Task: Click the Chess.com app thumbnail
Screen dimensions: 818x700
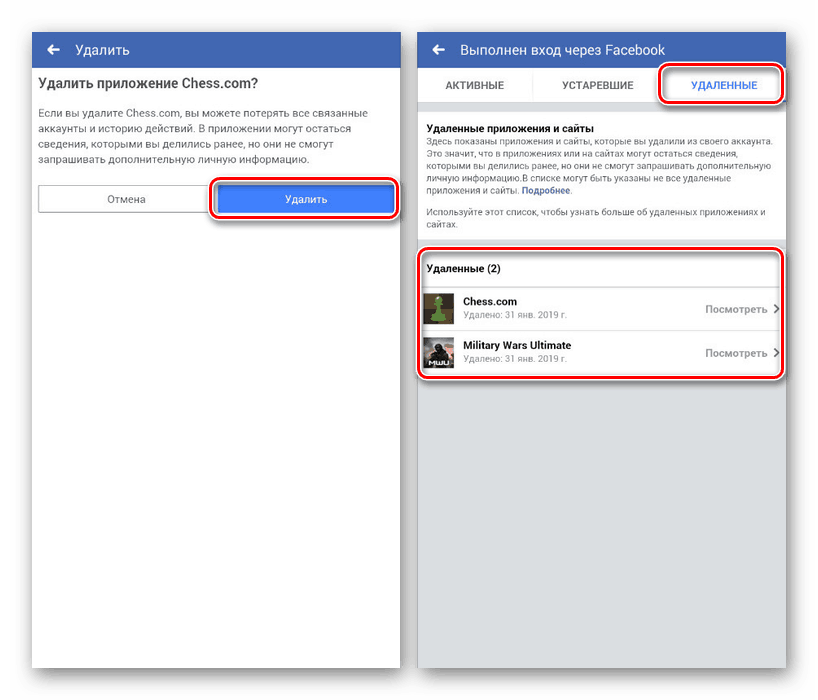Action: (438, 309)
